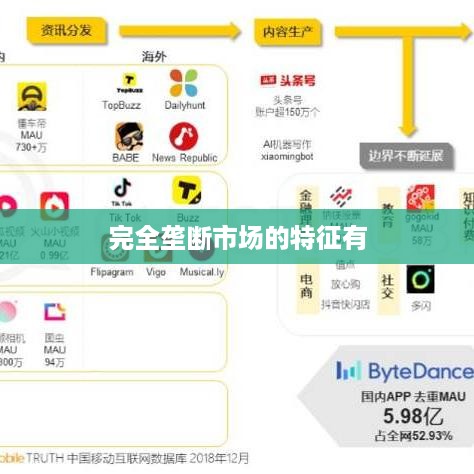474x474 pixels.
Task: Click the gray 边界不断延展 label
Action: (406, 156)
